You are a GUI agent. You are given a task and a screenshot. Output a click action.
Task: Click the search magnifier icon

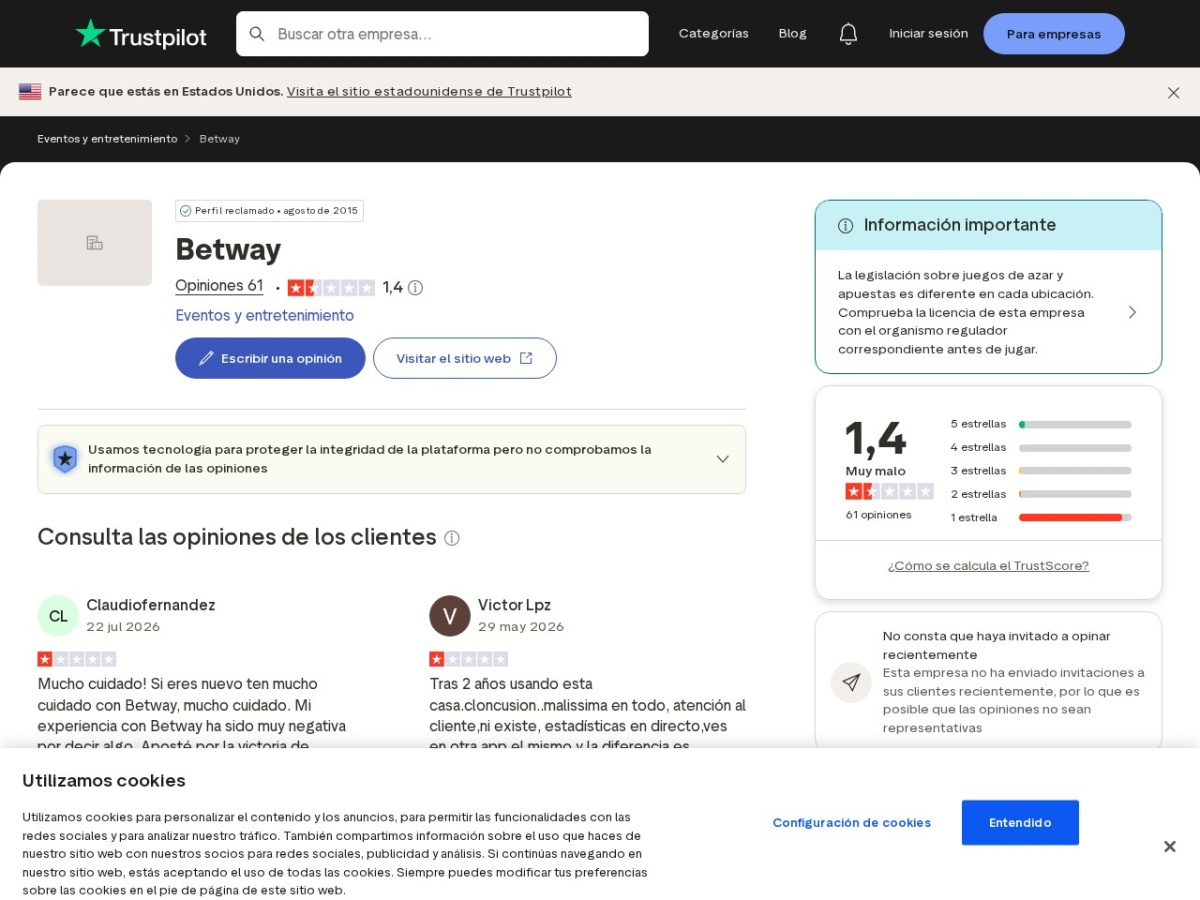tap(257, 34)
